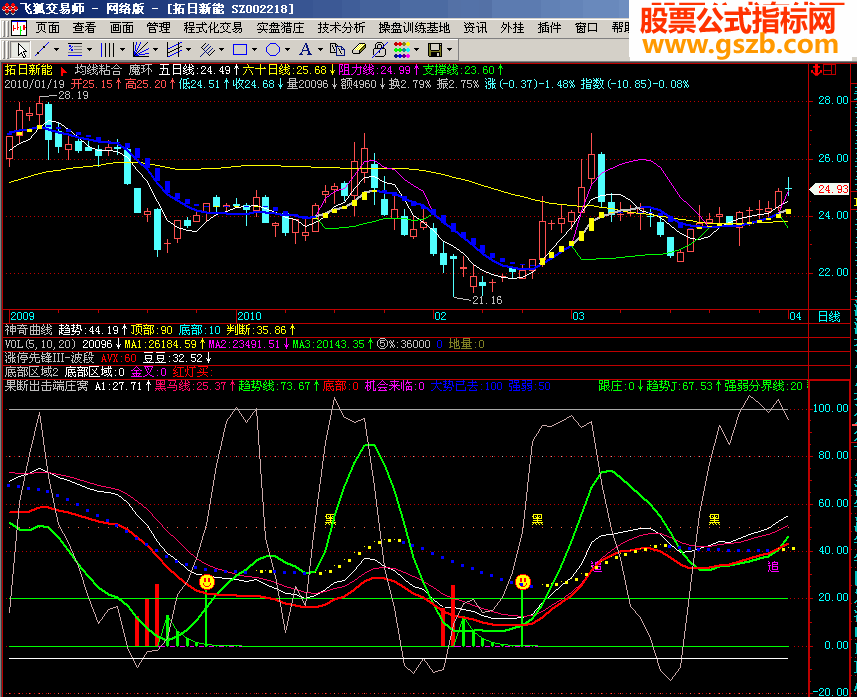This screenshot has height=697, width=857.
Task: Open the 窗口 menu
Action: (586, 28)
